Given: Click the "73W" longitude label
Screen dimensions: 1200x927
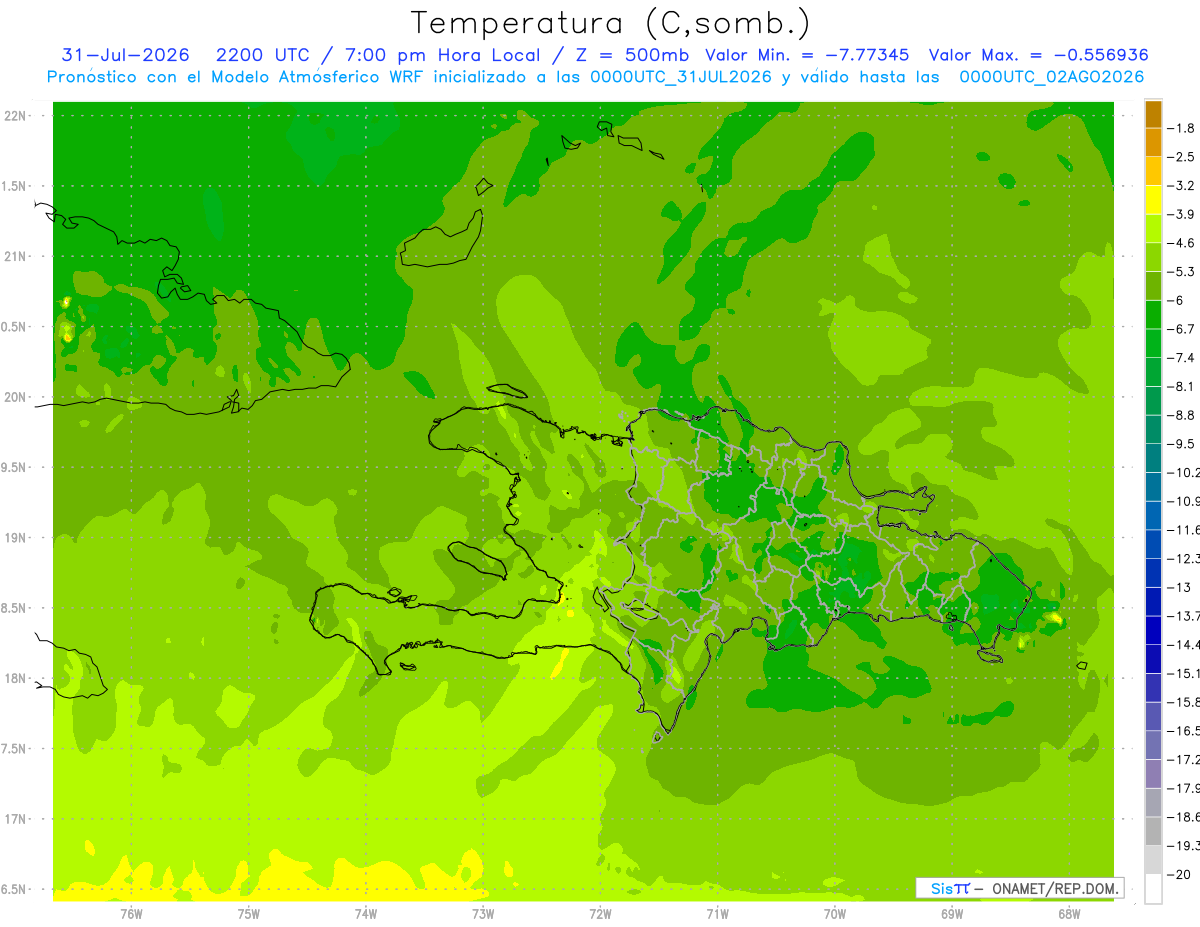Looking at the screenshot, I should pos(483,913).
